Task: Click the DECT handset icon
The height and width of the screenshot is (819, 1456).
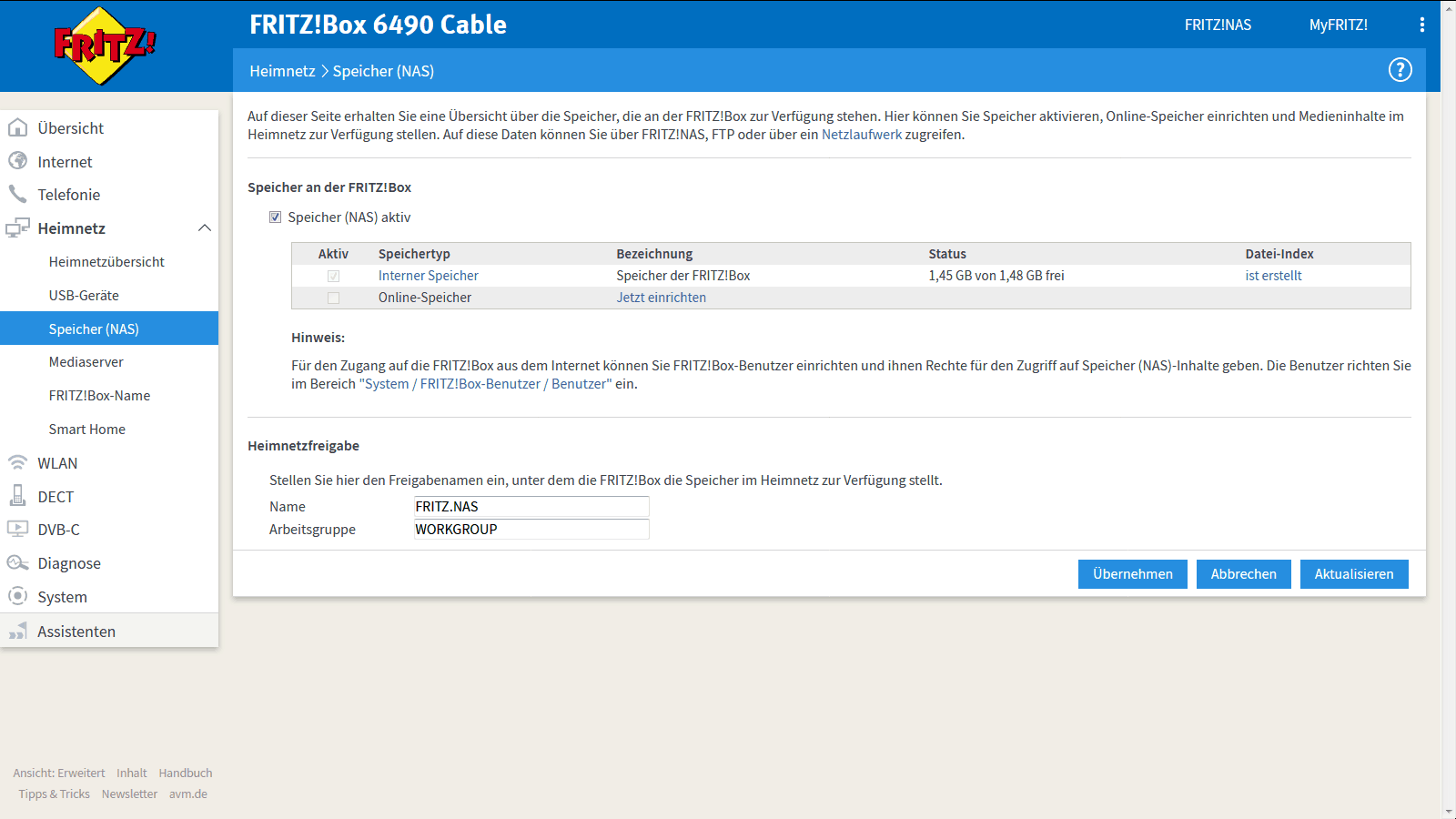Action: [x=17, y=495]
